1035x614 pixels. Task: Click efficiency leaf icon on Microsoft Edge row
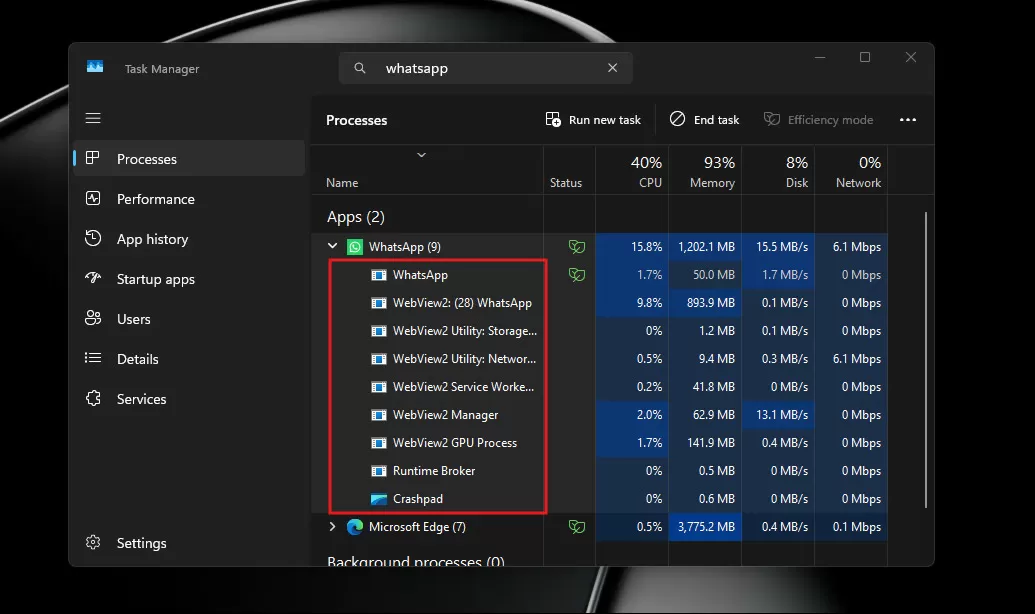click(577, 527)
